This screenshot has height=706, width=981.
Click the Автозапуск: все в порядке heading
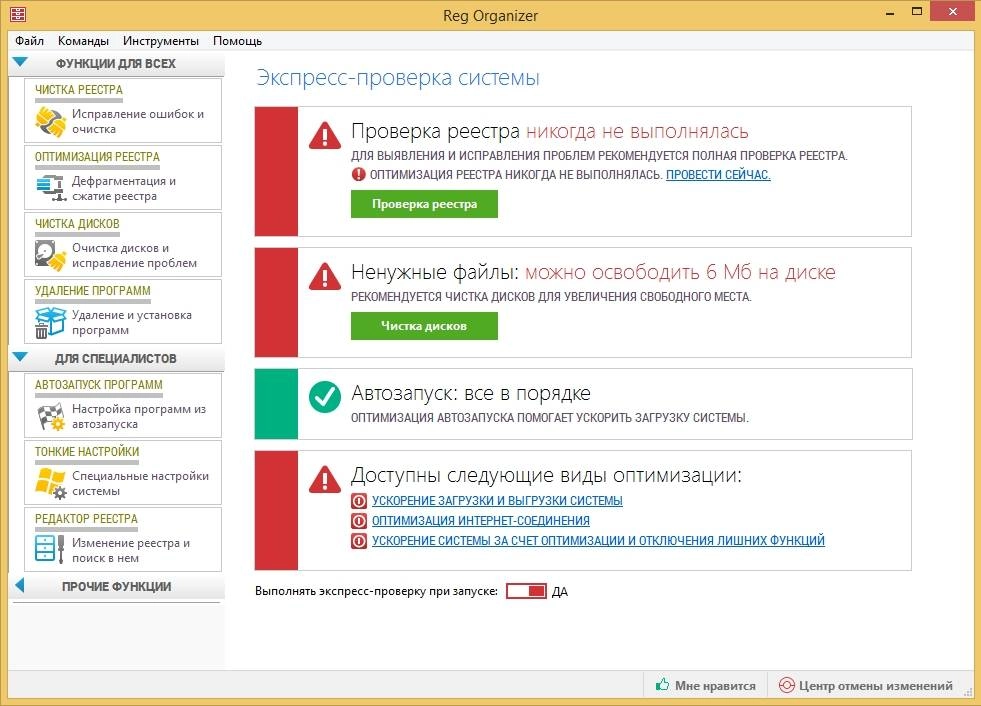[x=470, y=393]
